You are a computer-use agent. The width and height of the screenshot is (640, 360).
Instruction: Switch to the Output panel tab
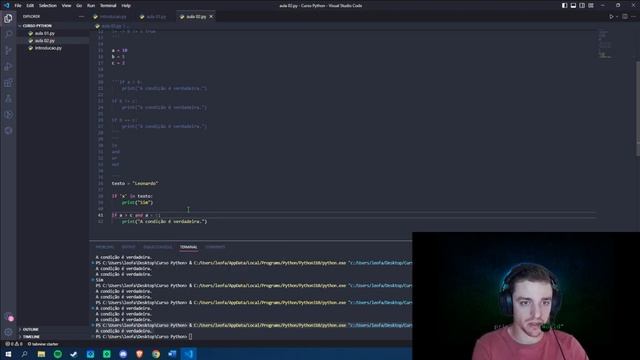pos(128,247)
